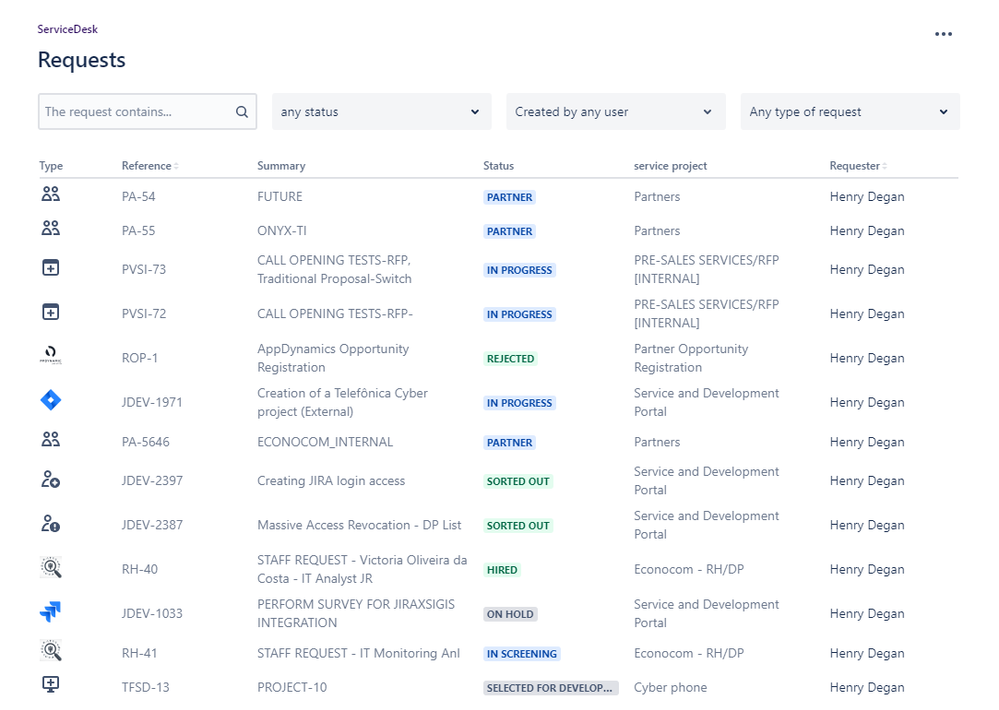The image size is (999, 710).
Task: Open the more options ellipsis menu
Action: click(943, 34)
